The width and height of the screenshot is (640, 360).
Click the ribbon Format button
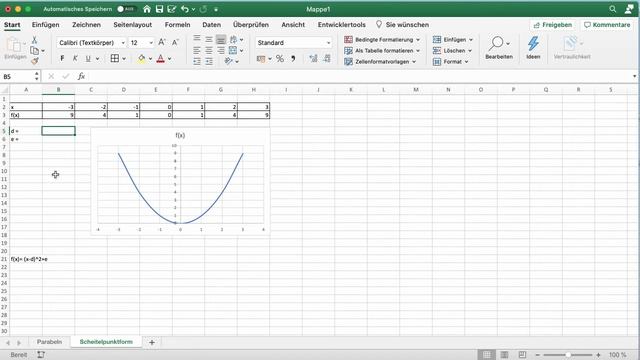pyautogui.click(x=451, y=62)
